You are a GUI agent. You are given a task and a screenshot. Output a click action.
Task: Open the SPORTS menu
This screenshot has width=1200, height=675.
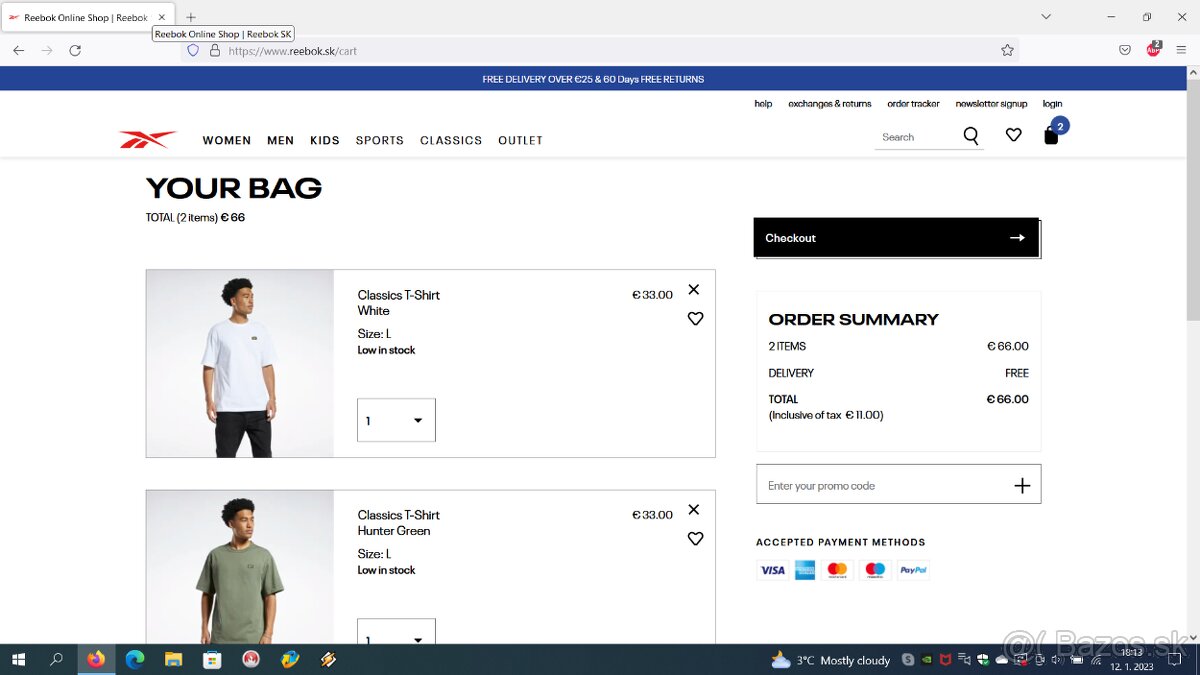[x=380, y=141]
